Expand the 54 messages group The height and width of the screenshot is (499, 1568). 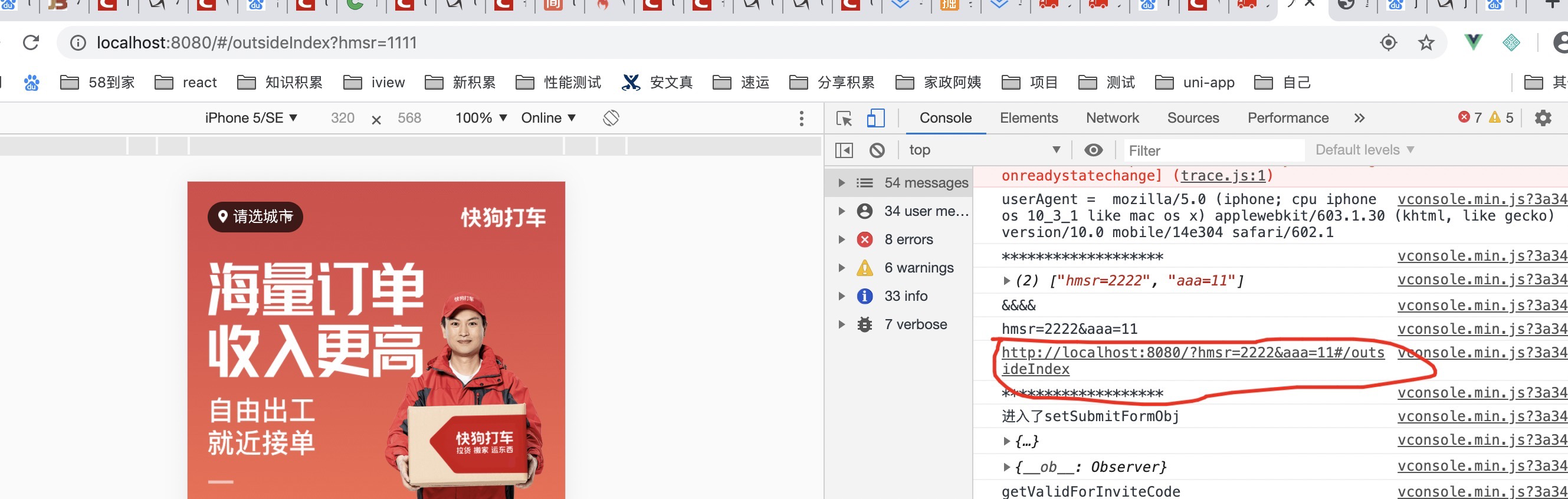coord(841,183)
